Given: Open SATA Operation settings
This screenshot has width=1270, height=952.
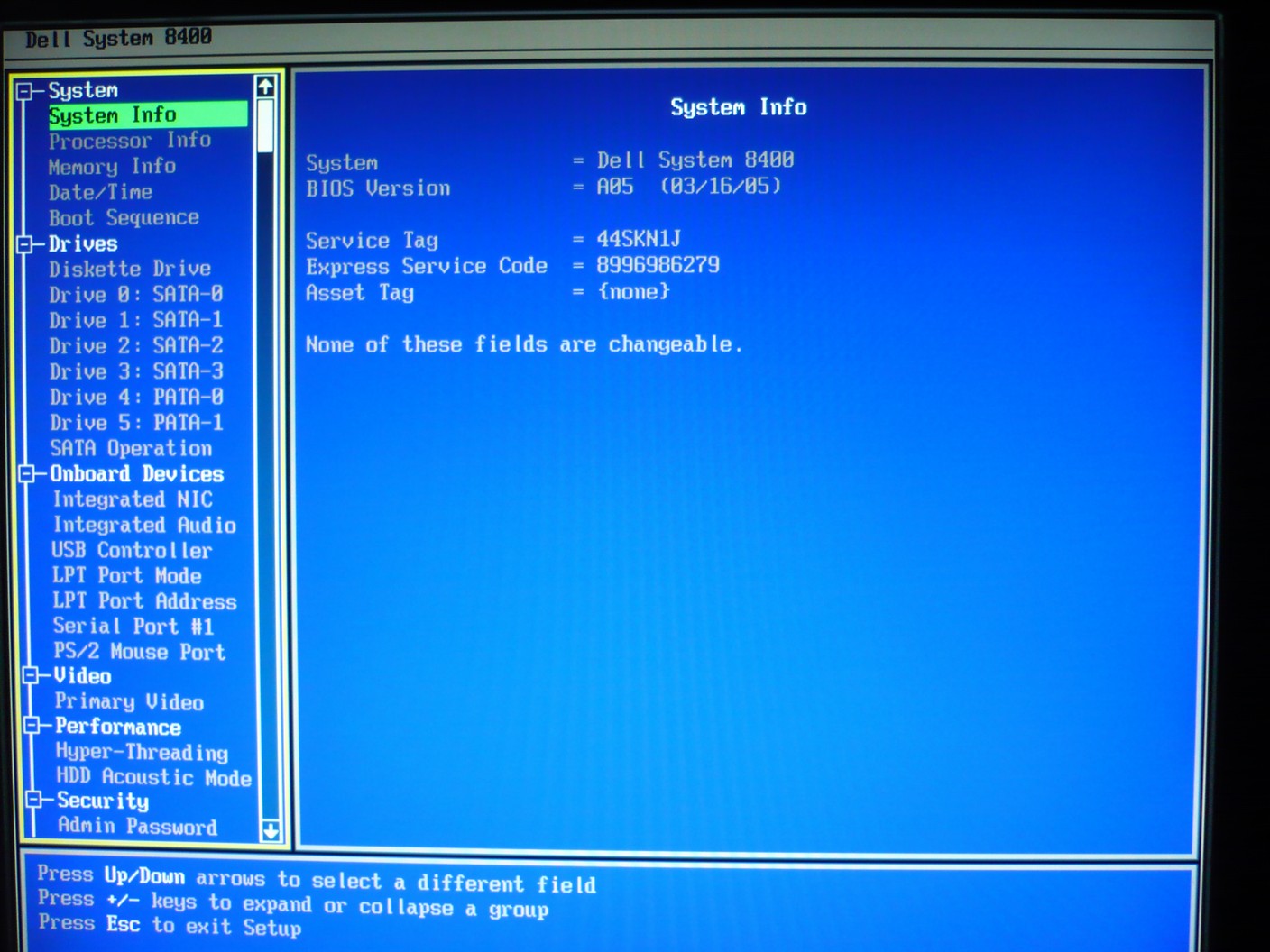Looking at the screenshot, I should [131, 449].
